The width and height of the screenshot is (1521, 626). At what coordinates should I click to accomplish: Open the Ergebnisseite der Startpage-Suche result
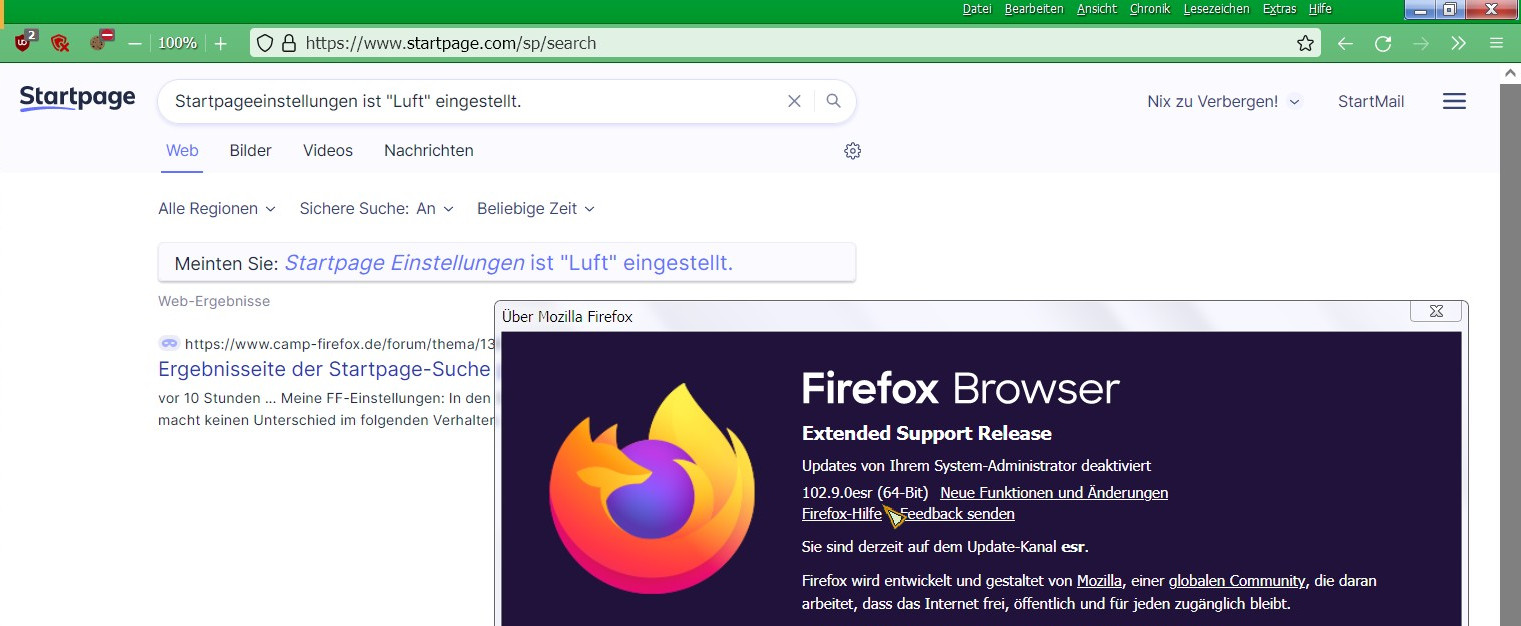tap(324, 369)
